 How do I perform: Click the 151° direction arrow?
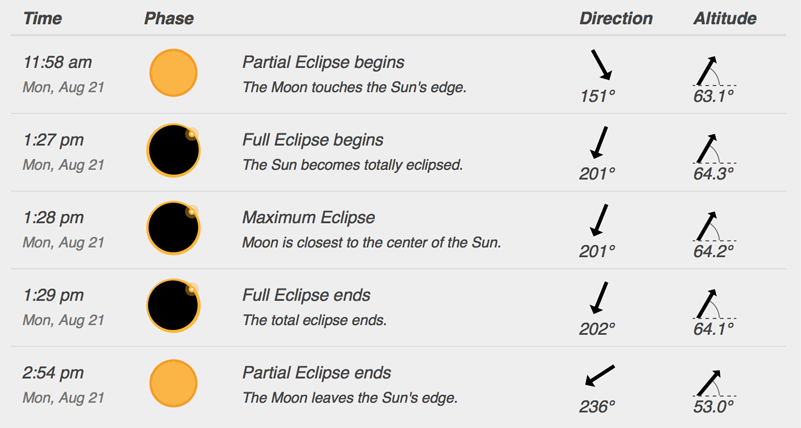pos(601,65)
